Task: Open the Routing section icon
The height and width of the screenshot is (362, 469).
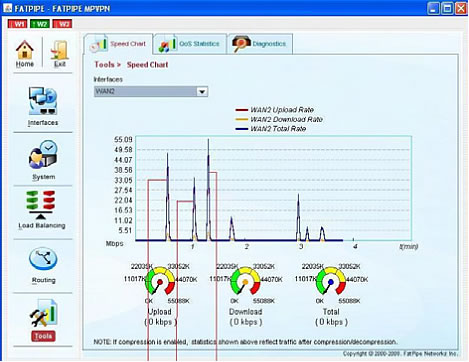Action: pos(43,258)
